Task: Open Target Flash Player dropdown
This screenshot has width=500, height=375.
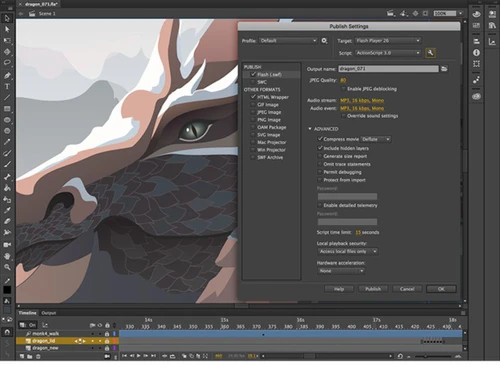Action: pos(388,41)
